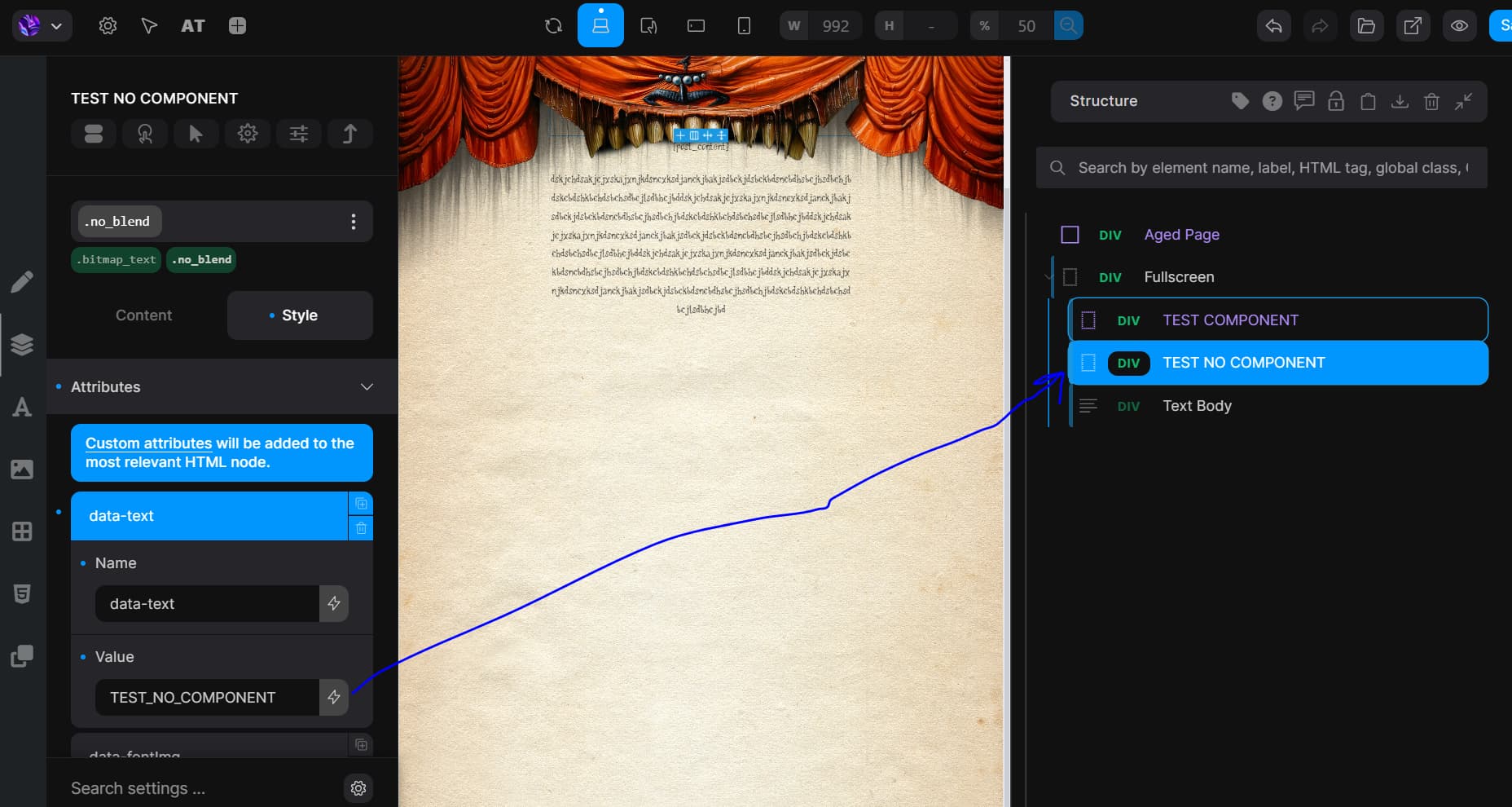Click the .no_blend class name field
Viewport: 1512px width, 807px height.
(x=120, y=221)
